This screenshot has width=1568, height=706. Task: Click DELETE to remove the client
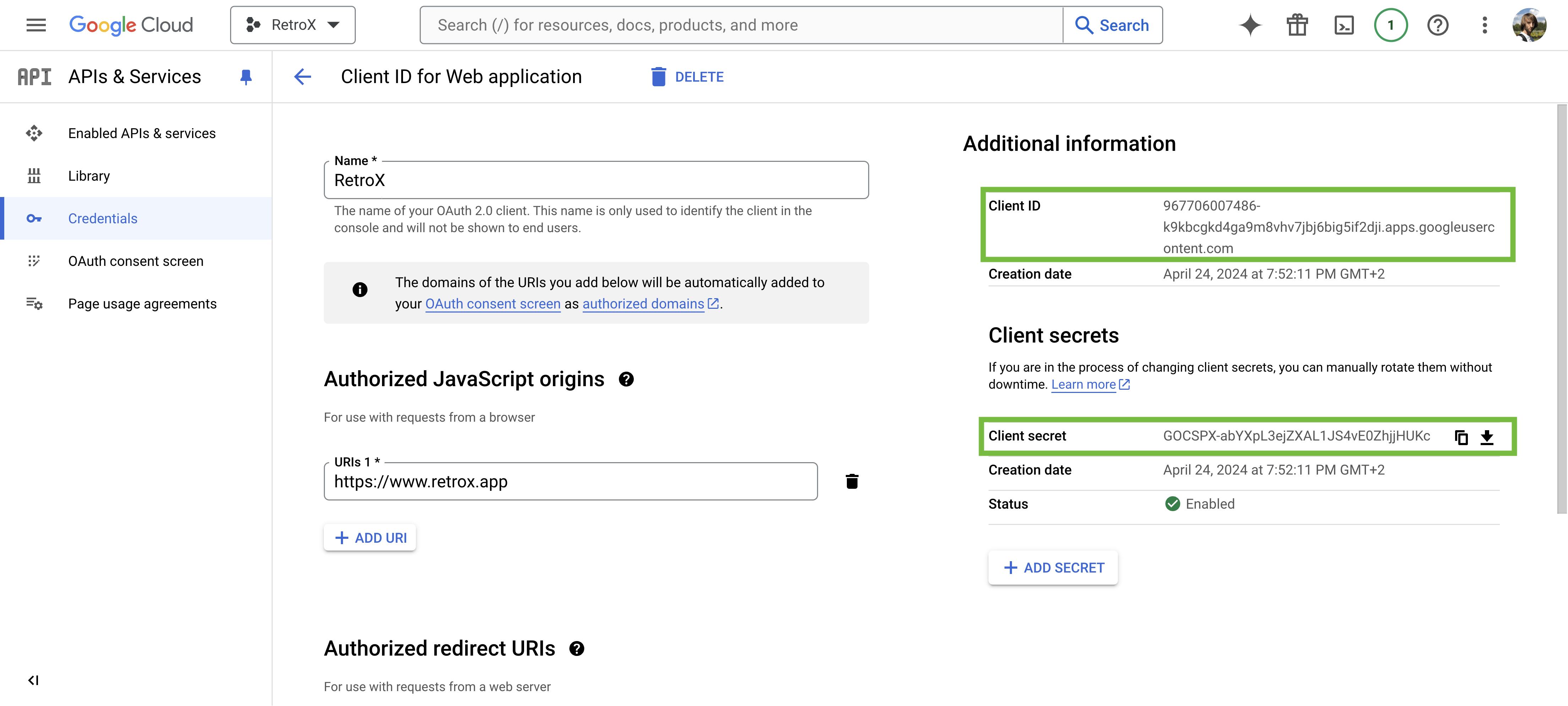click(688, 77)
